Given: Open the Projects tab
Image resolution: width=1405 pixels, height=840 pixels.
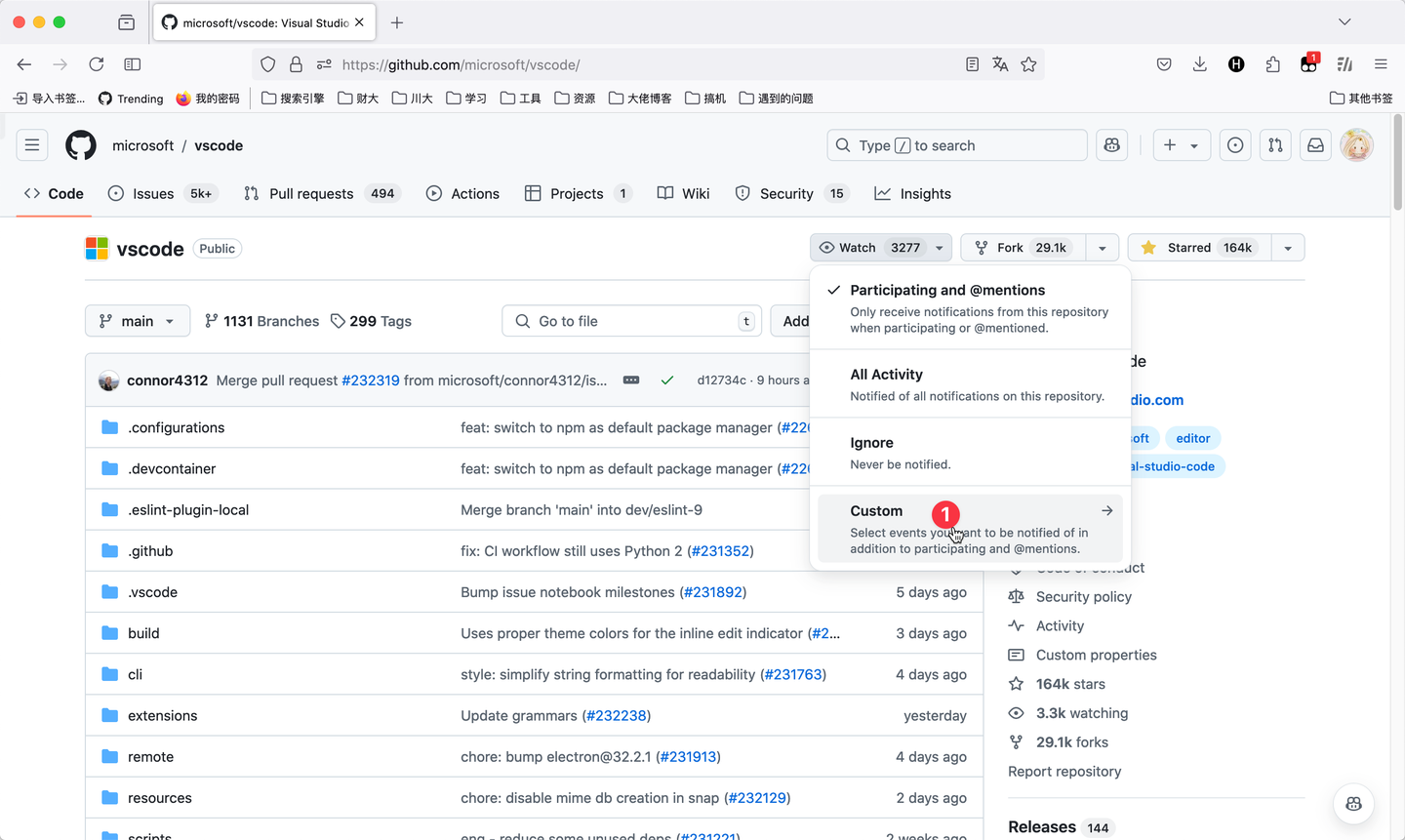Looking at the screenshot, I should pyautogui.click(x=578, y=193).
